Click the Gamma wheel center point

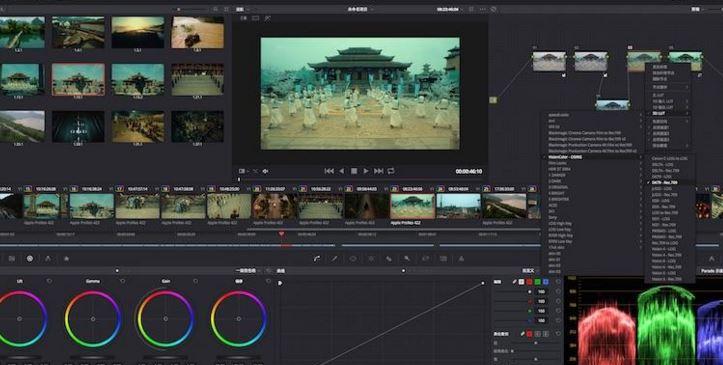click(x=93, y=319)
